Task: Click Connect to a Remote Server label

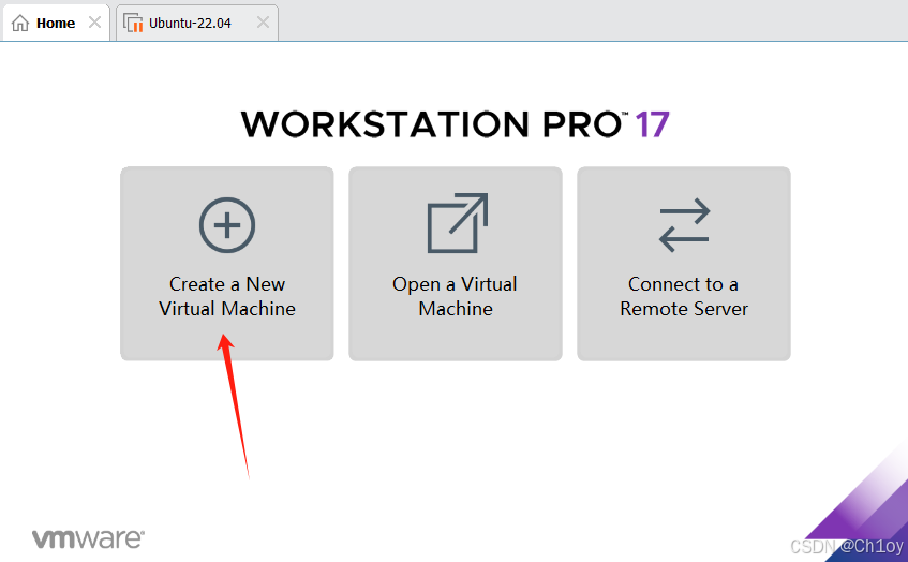Action: click(684, 296)
